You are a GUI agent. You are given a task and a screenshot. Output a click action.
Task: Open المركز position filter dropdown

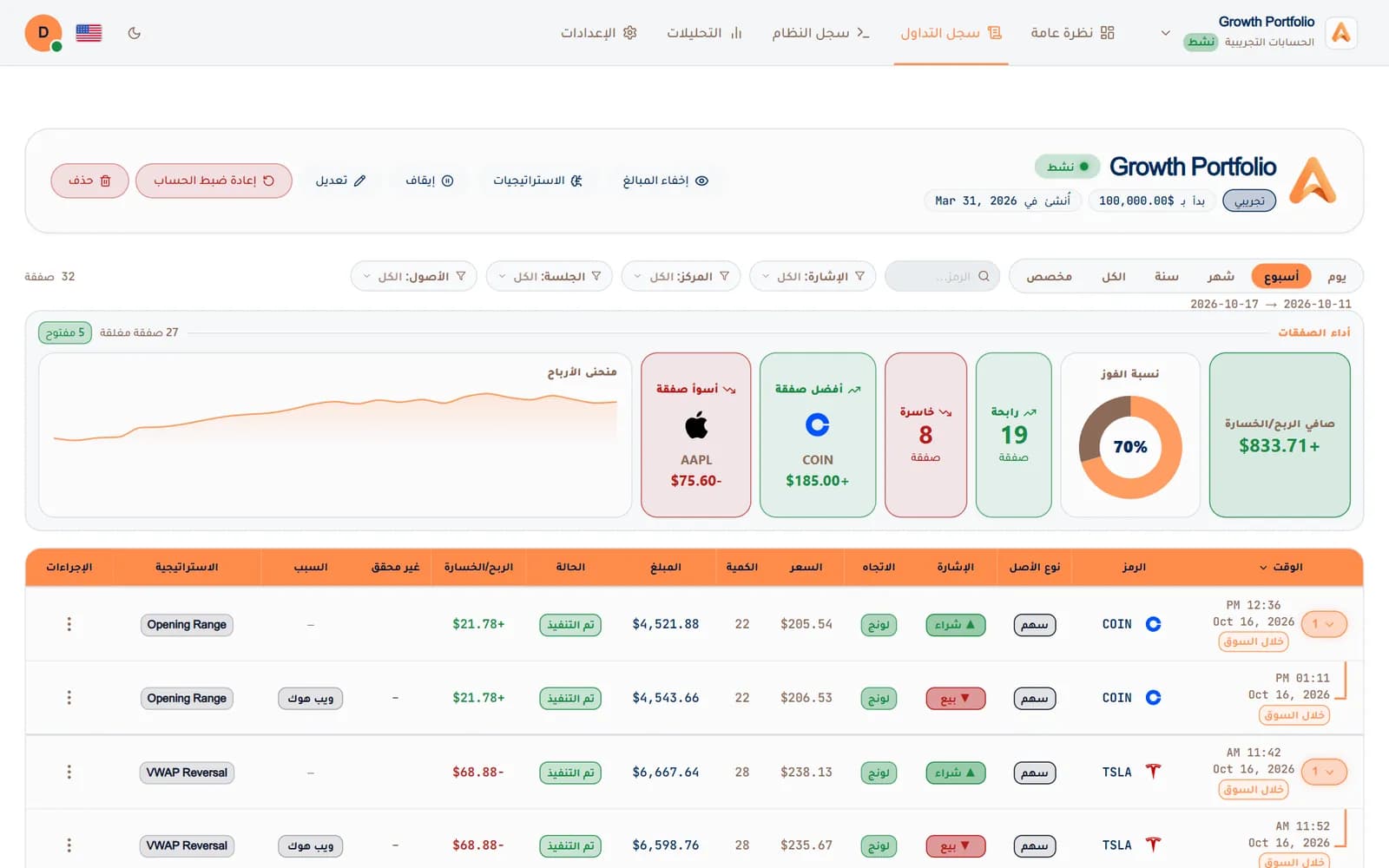[x=681, y=276]
